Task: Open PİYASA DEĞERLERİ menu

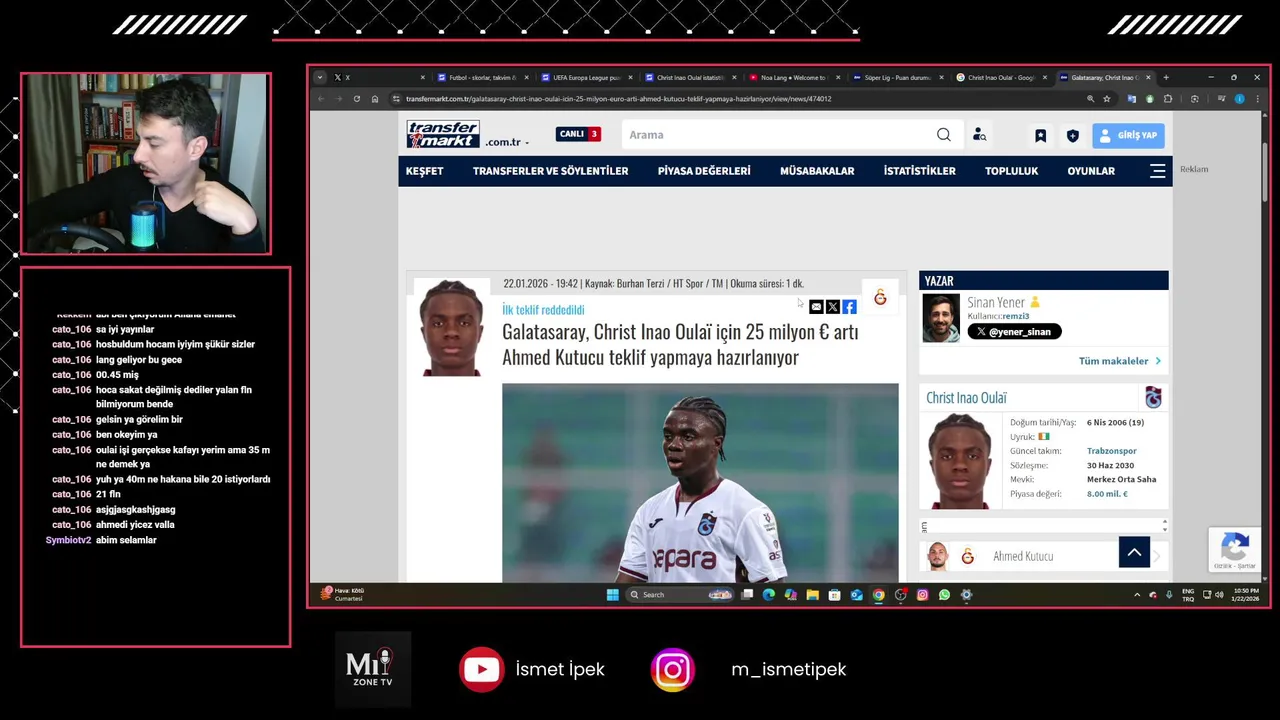Action: click(704, 171)
